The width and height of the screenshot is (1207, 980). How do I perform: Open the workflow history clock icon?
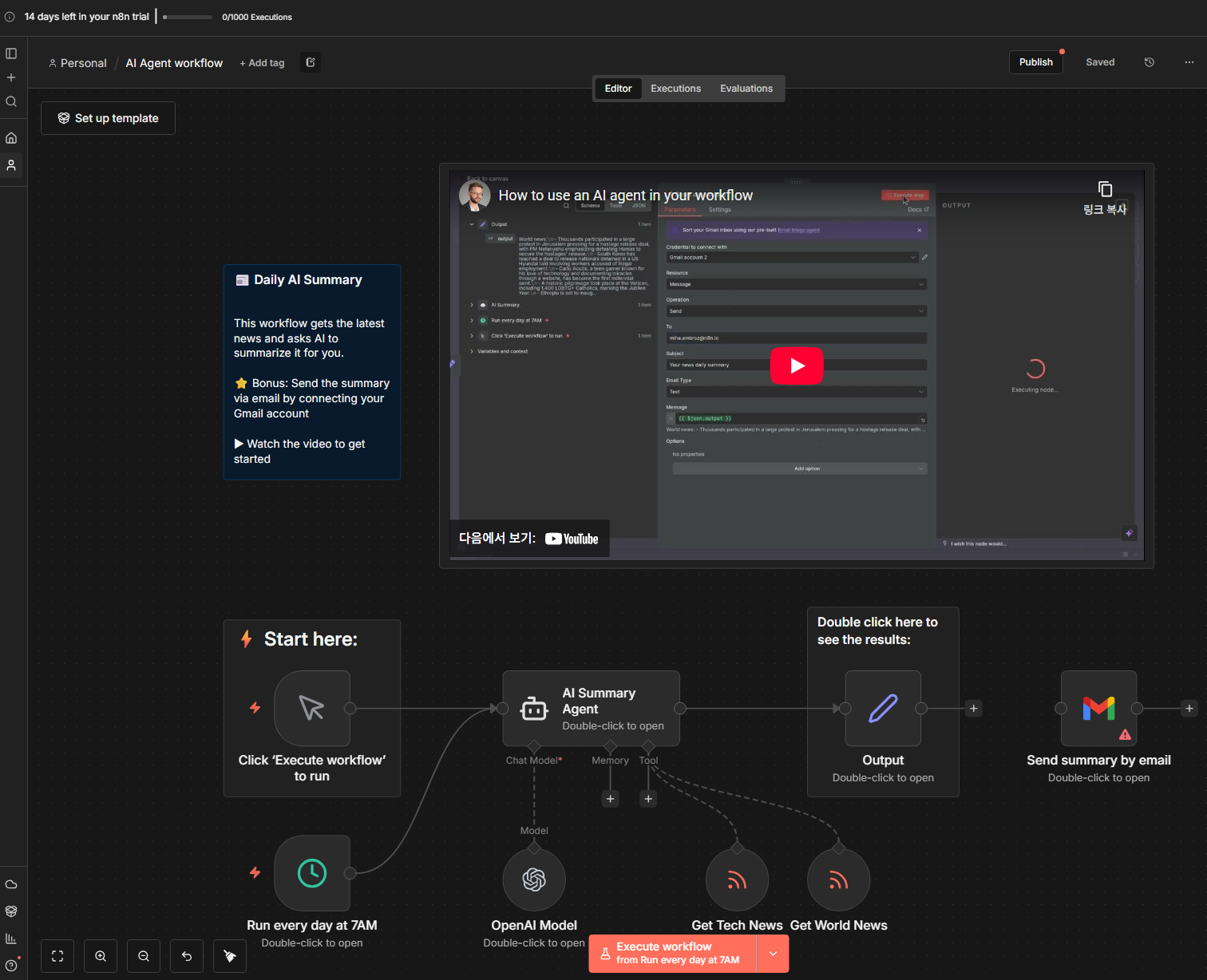click(1150, 62)
